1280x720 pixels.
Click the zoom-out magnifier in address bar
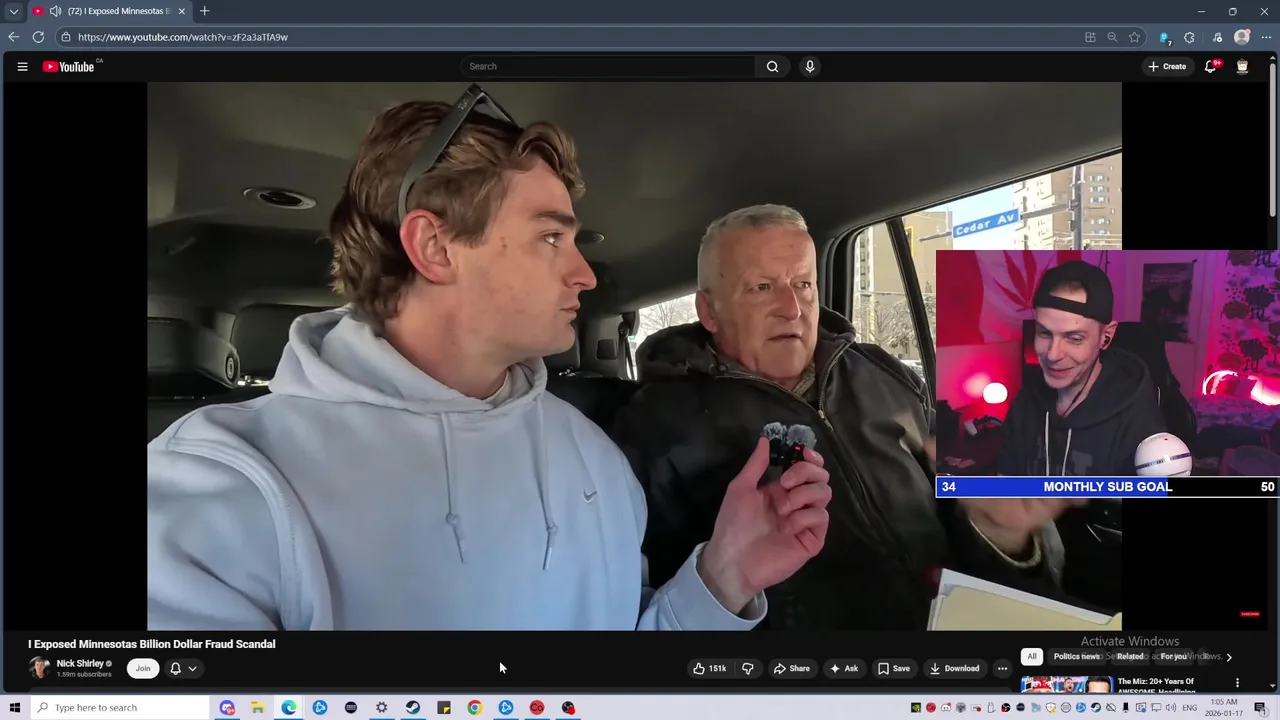pyautogui.click(x=1112, y=37)
